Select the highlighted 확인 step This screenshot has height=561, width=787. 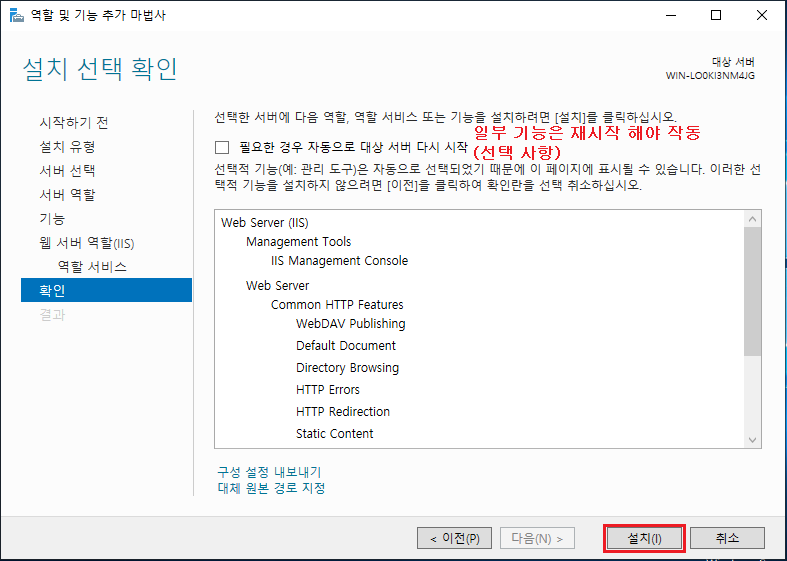(x=106, y=290)
